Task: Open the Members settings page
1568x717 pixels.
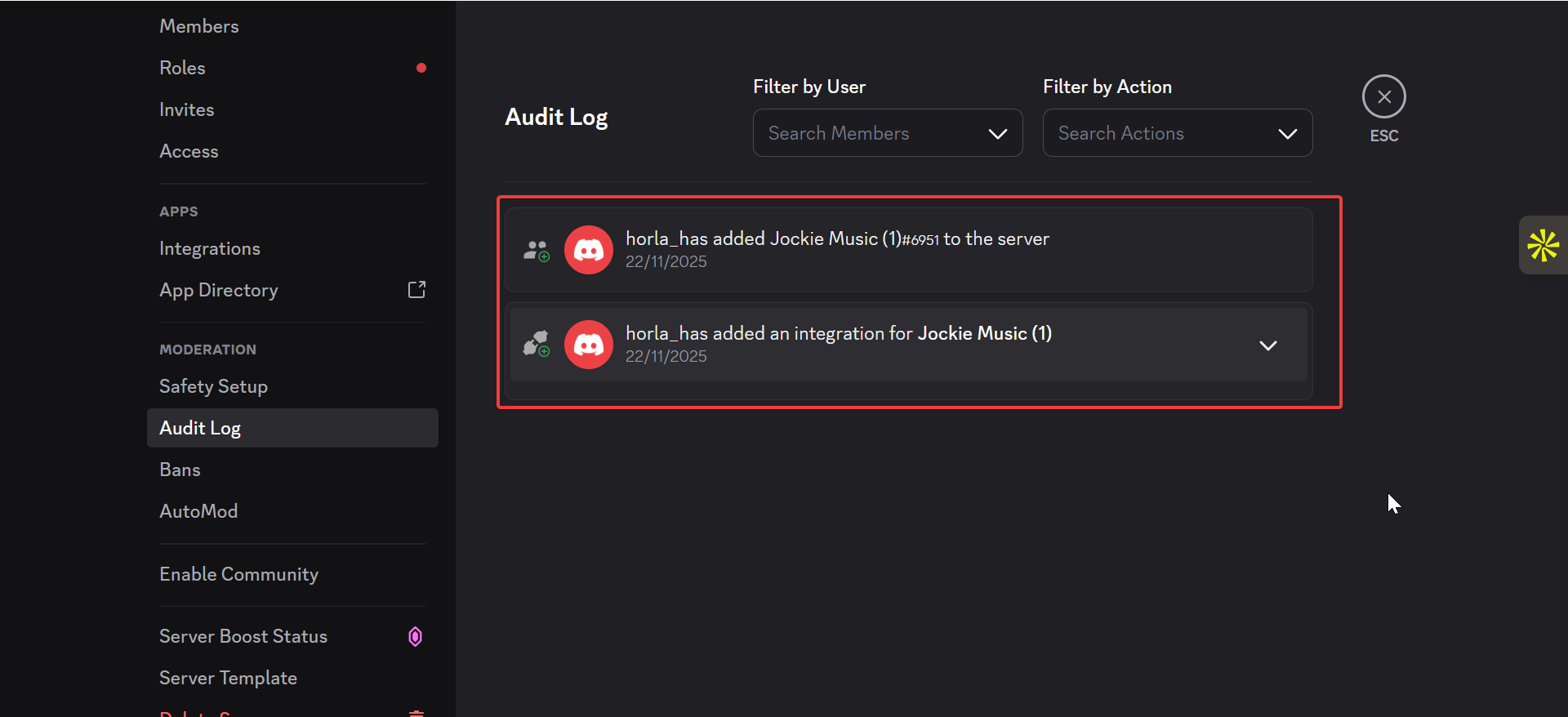Action: tap(199, 26)
